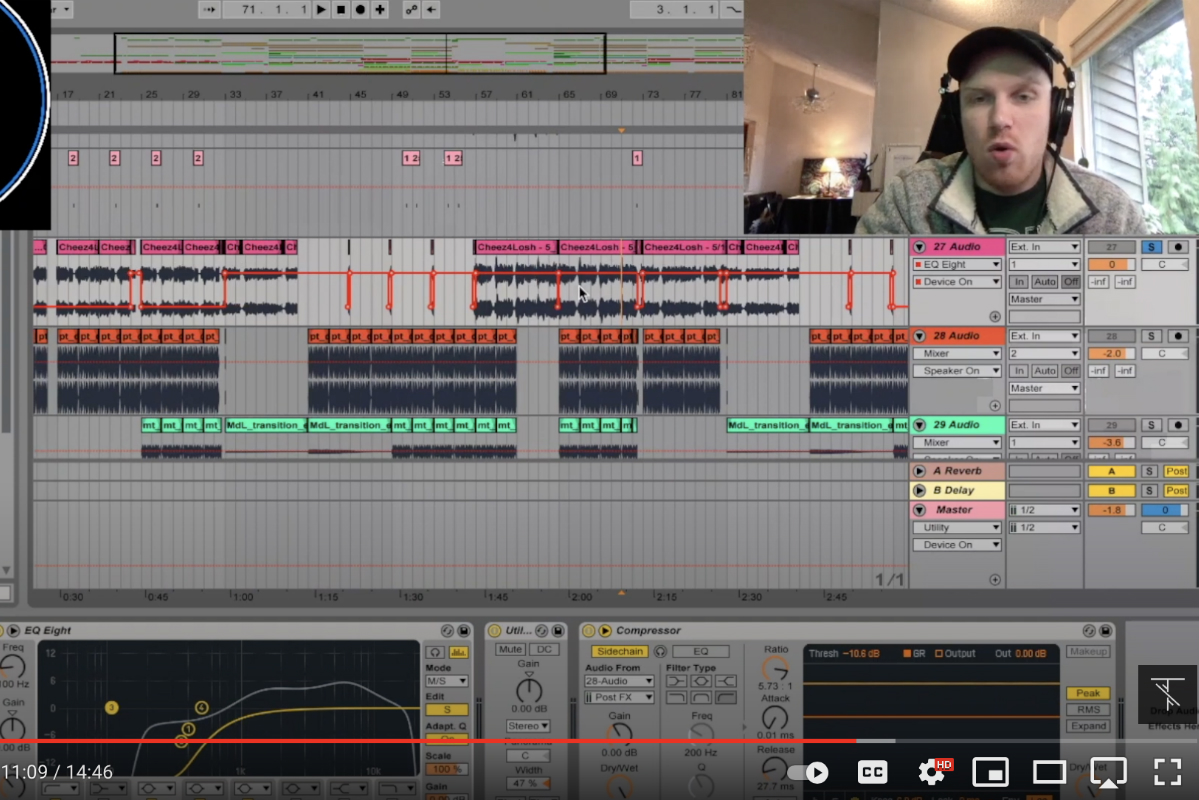Toggle solo on track 27 Audio
Screen dimensions: 1199x800
1151,247
